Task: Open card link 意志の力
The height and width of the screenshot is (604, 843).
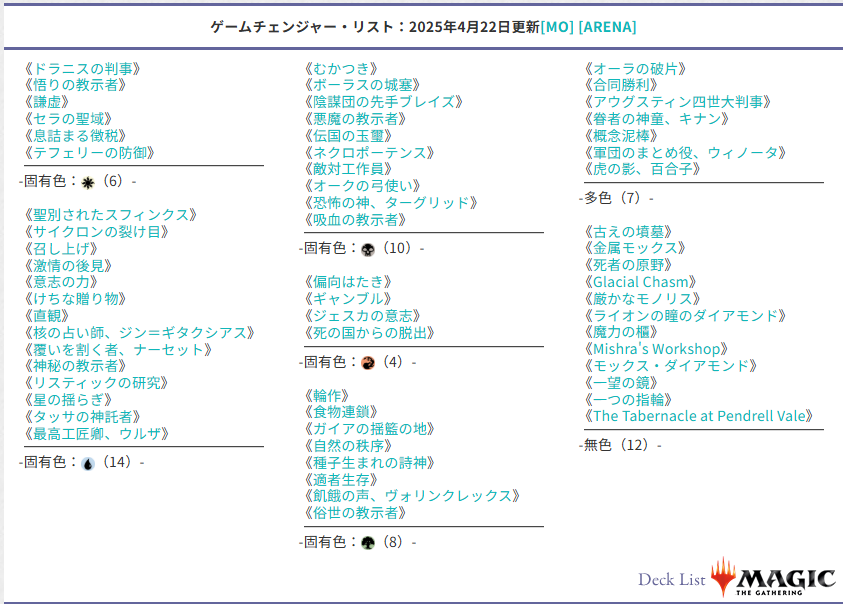Action: click(61, 282)
